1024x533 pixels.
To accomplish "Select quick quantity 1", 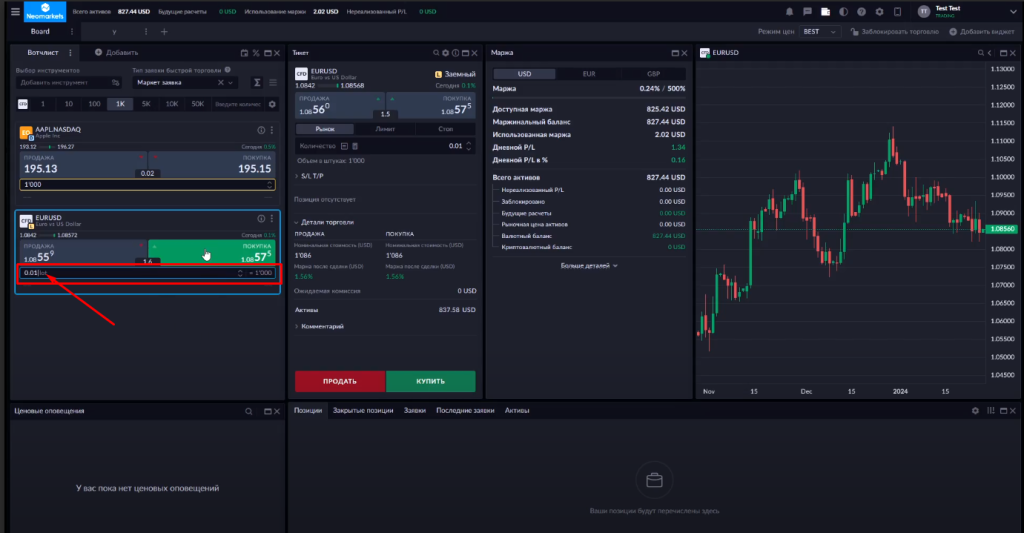I will point(43,104).
